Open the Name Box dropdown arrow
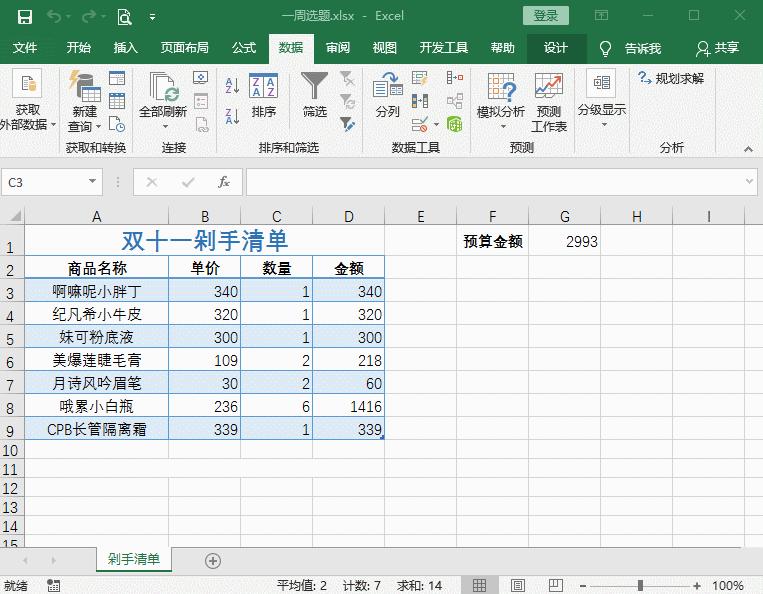763x594 pixels. 92,181
